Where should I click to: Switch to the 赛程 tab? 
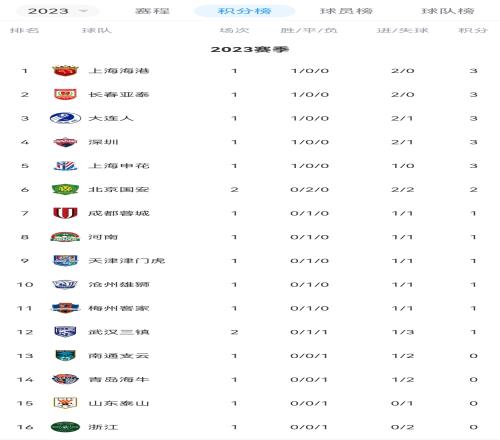pyautogui.click(x=152, y=11)
